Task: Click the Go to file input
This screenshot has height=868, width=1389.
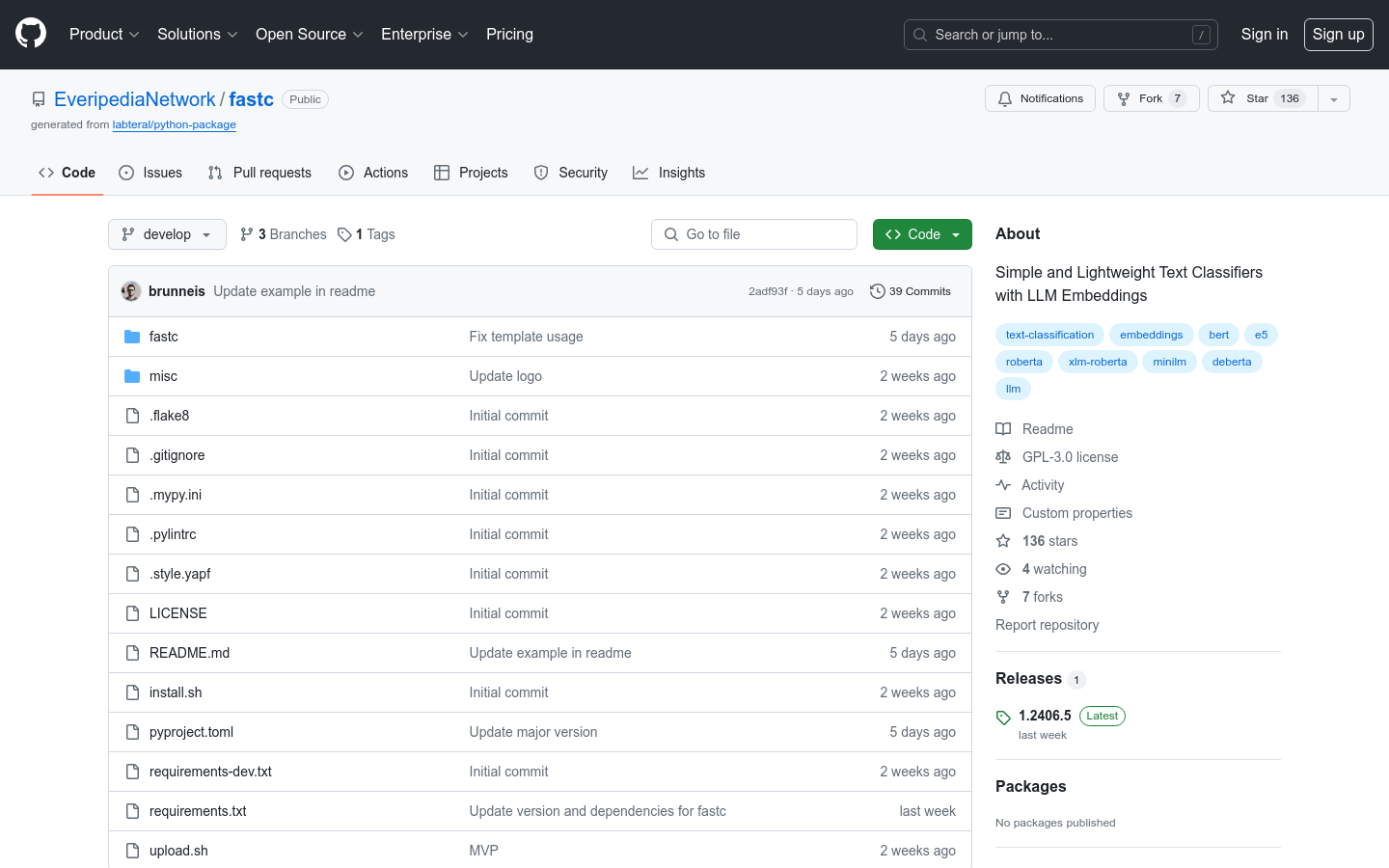Action: point(754,234)
